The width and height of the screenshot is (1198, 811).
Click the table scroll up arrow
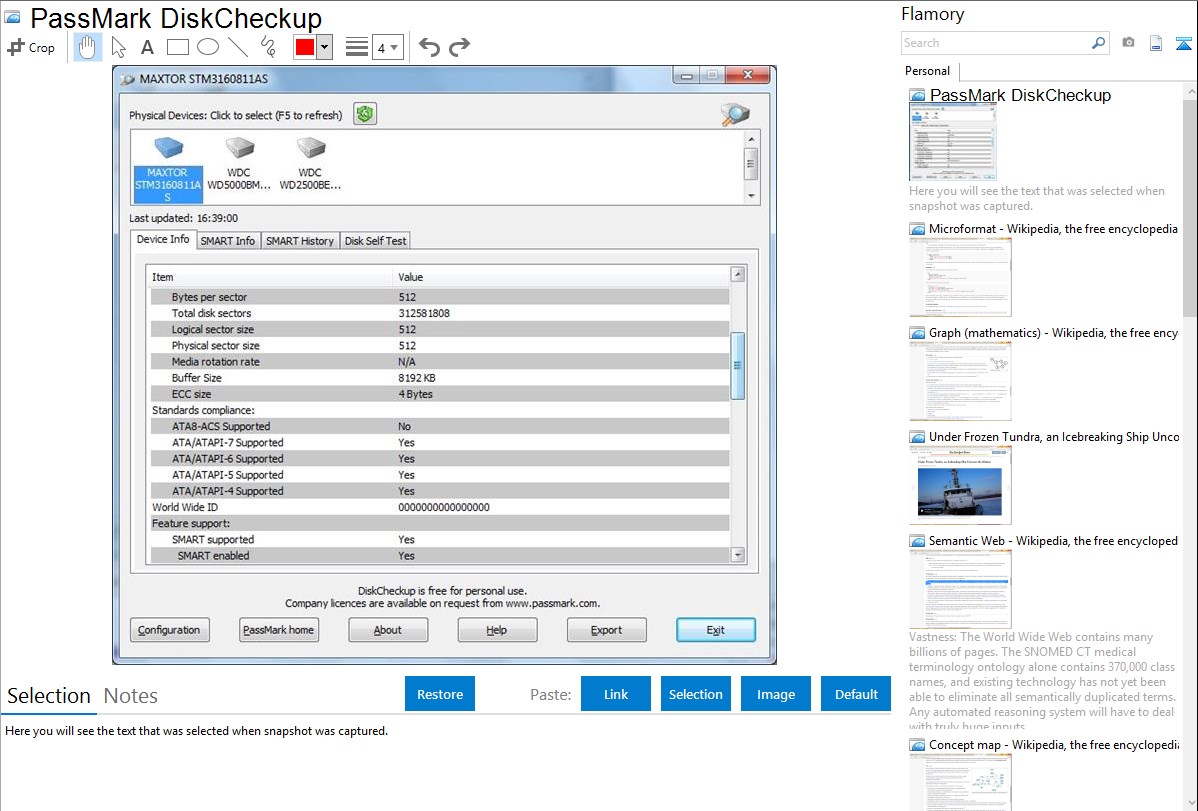coord(737,274)
